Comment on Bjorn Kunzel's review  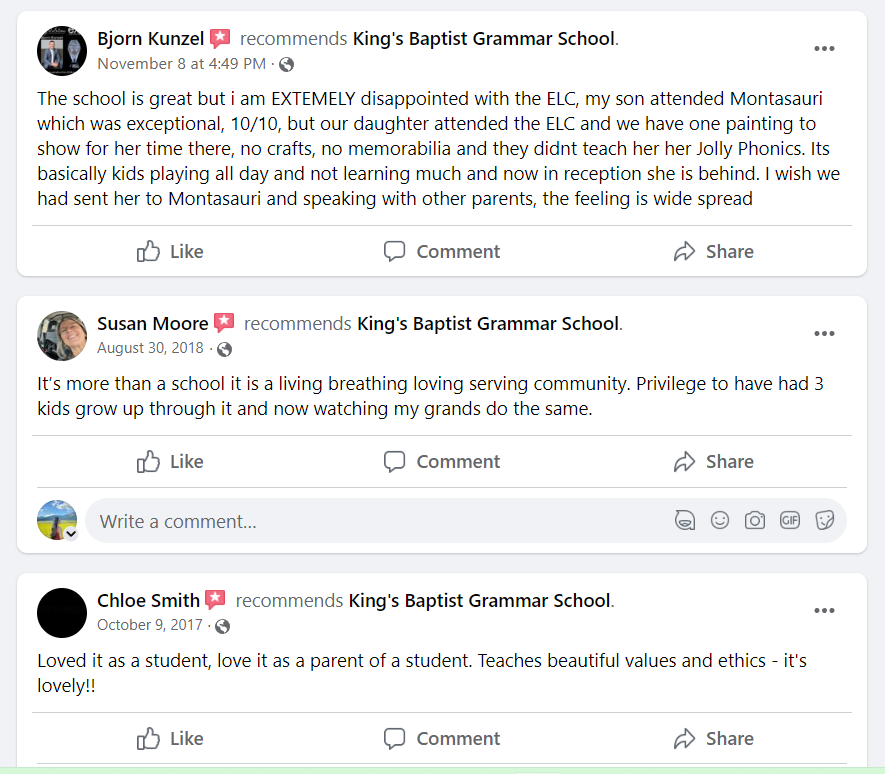click(x=442, y=252)
